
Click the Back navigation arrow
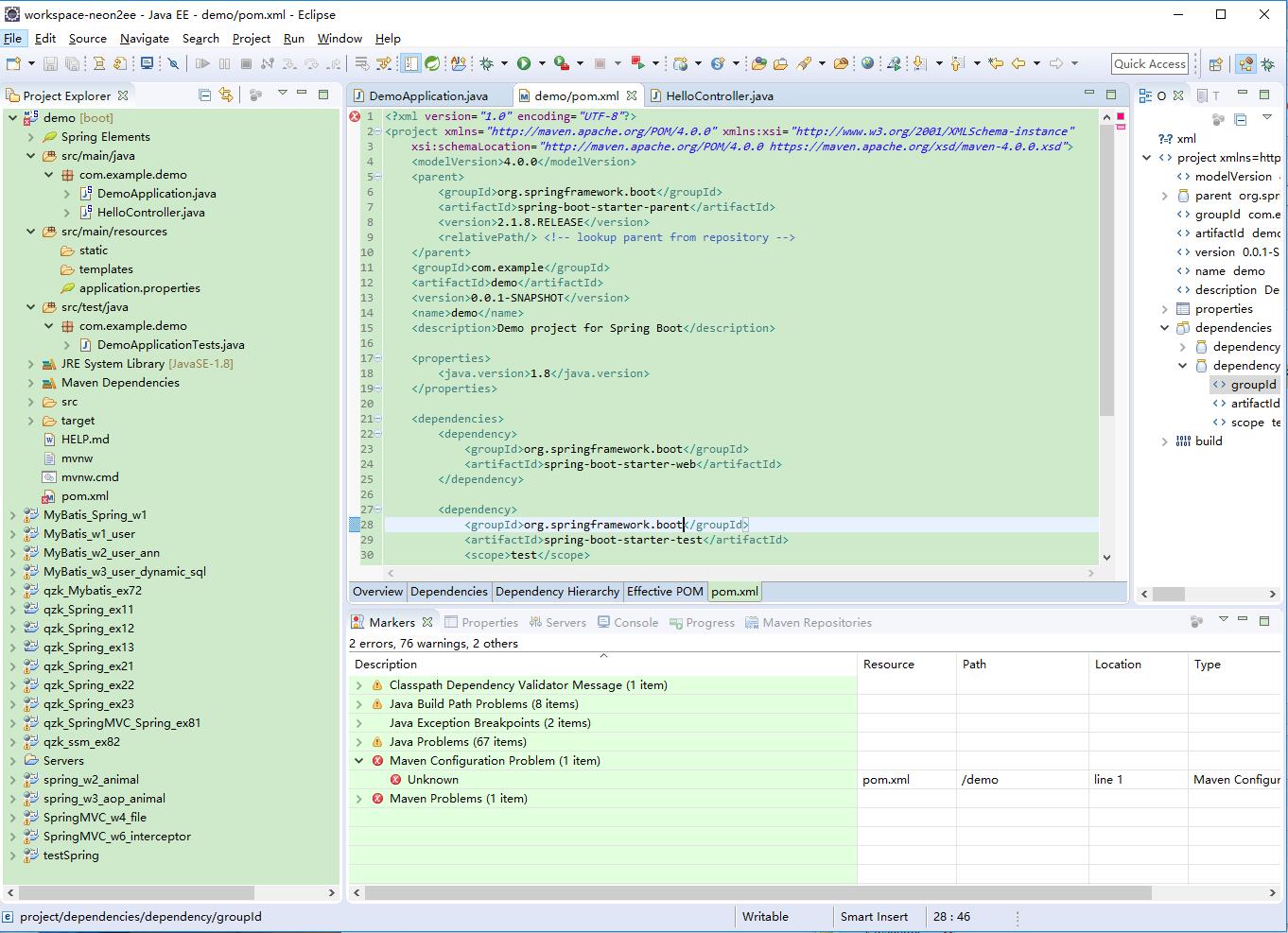click(x=1018, y=63)
